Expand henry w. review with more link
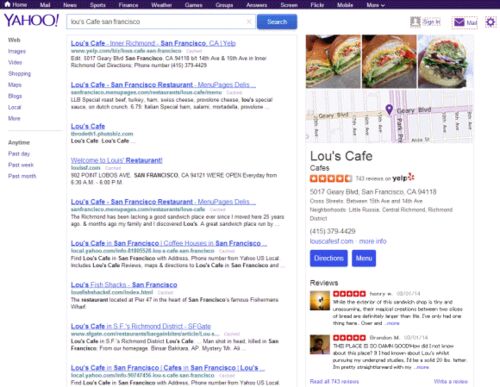This screenshot has height=387, width=500. [x=393, y=323]
